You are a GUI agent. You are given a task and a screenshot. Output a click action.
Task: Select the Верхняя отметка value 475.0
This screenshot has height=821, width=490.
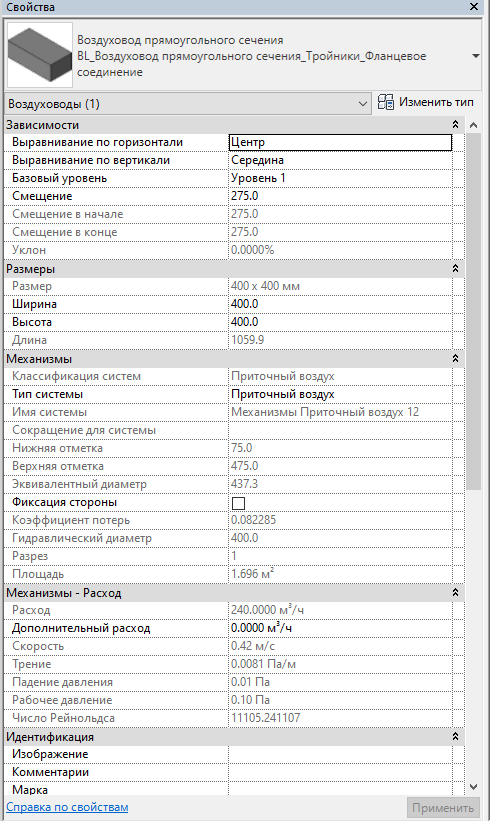pyautogui.click(x=244, y=466)
